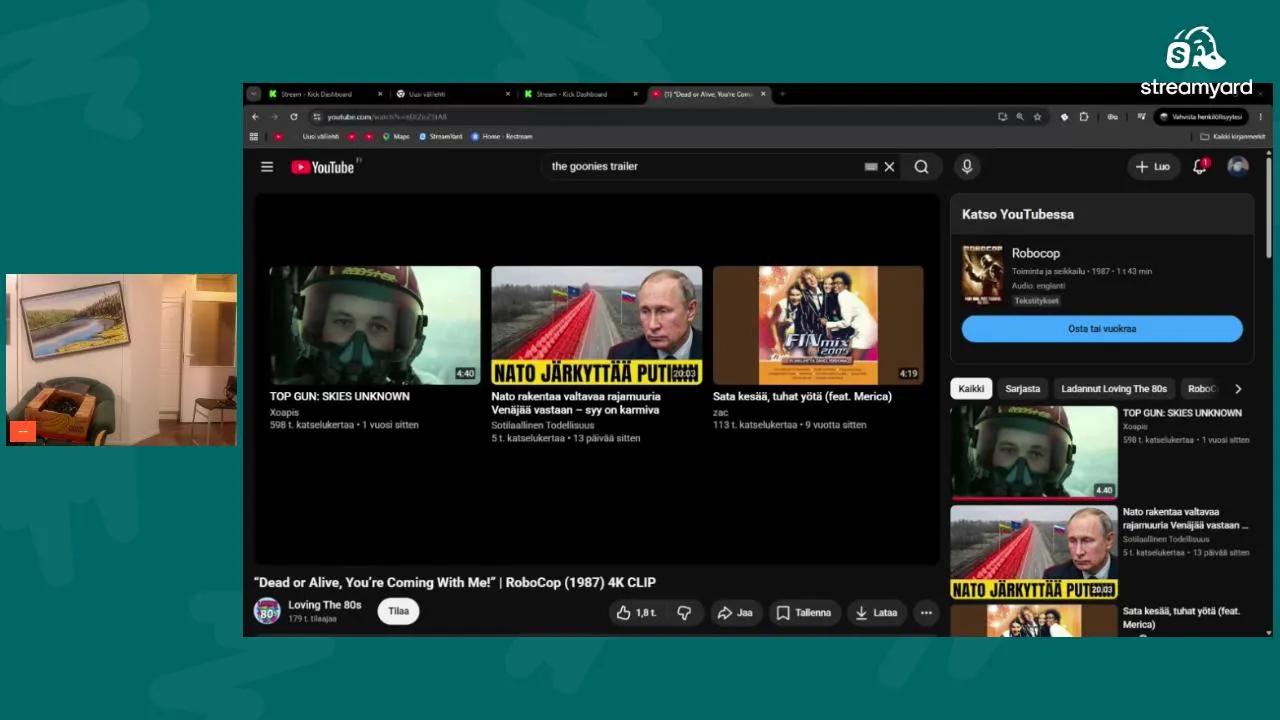Viewport: 1280px width, 720px height.
Task: Open the YouTube hamburger guide menu
Action: (x=267, y=167)
